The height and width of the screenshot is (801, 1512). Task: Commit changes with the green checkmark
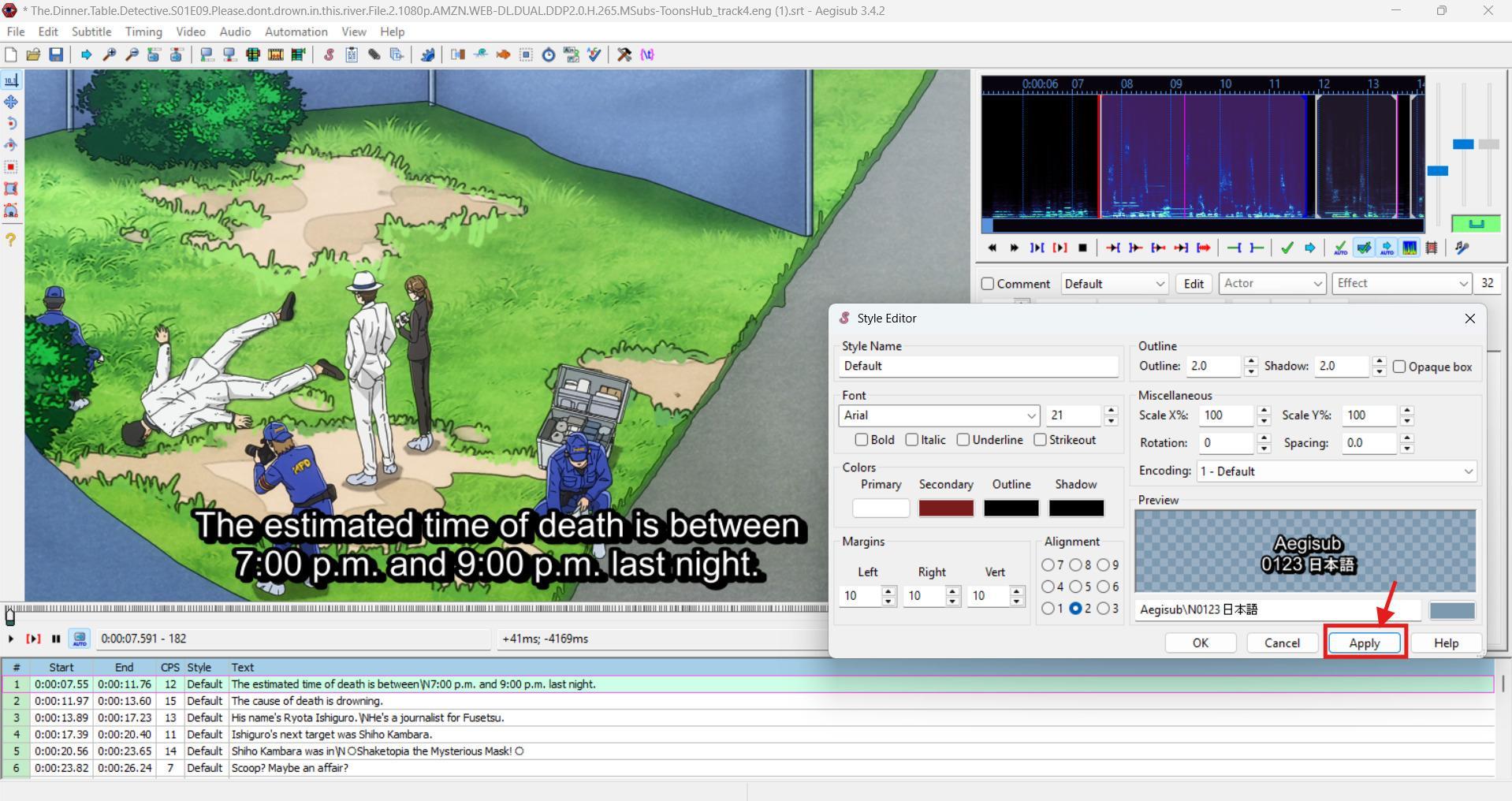point(1287,248)
